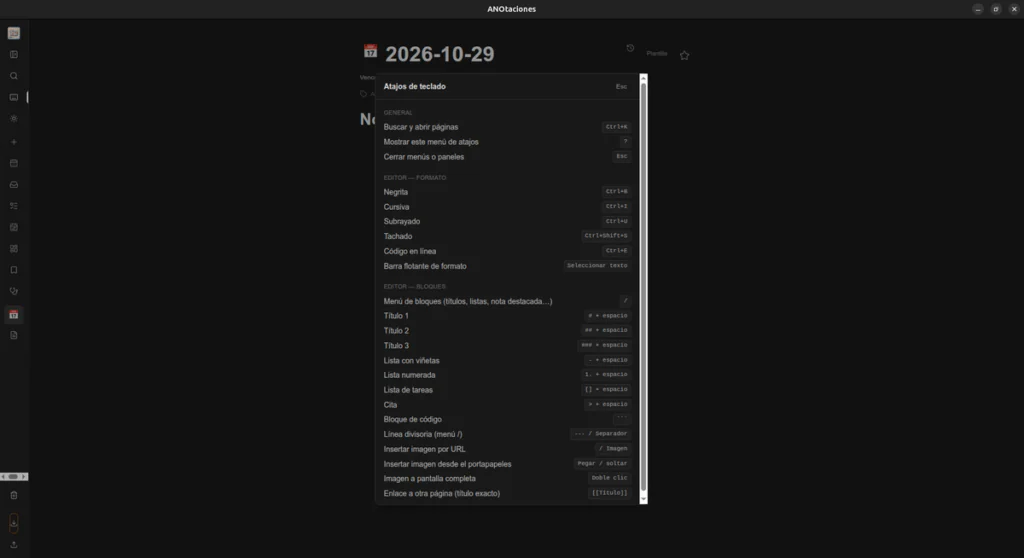
Task: Click the 'Título 1' label
Action: tap(396, 316)
